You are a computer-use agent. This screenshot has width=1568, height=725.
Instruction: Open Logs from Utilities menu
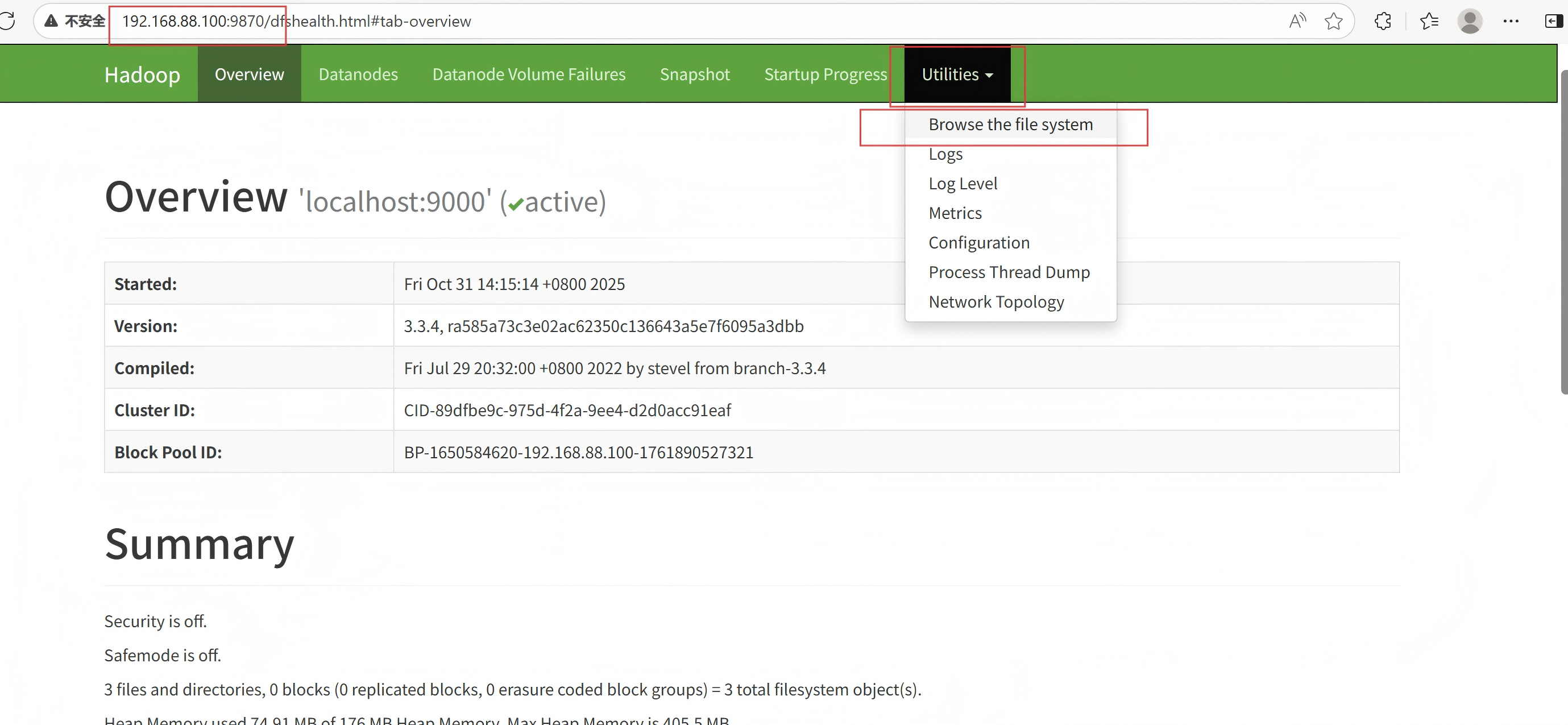[x=945, y=154]
